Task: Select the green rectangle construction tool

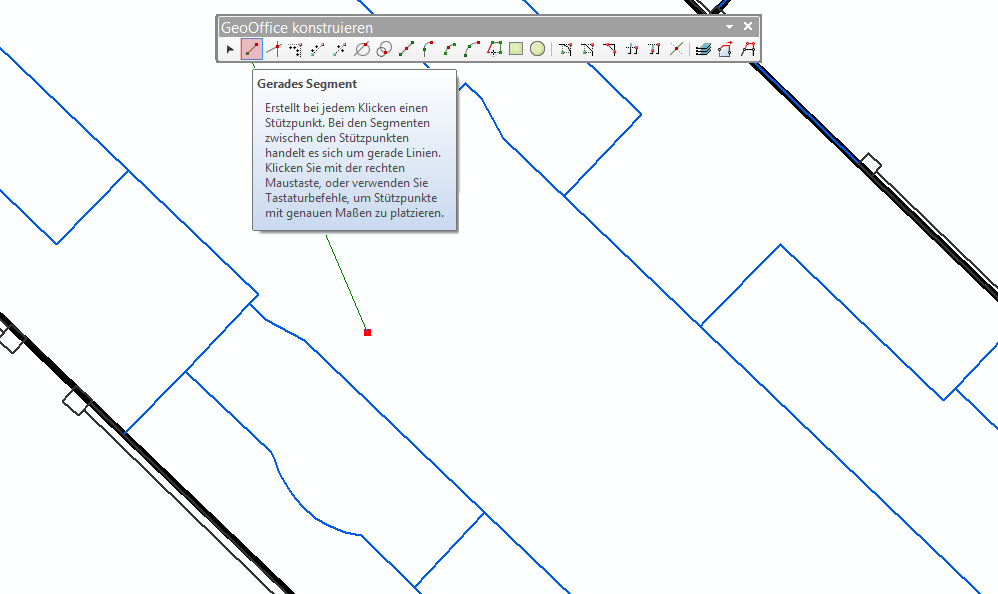Action: pos(516,48)
